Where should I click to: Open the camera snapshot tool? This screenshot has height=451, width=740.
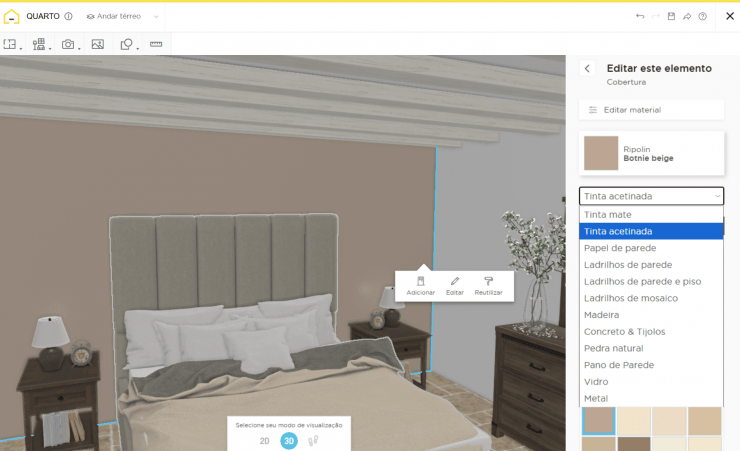[70, 44]
